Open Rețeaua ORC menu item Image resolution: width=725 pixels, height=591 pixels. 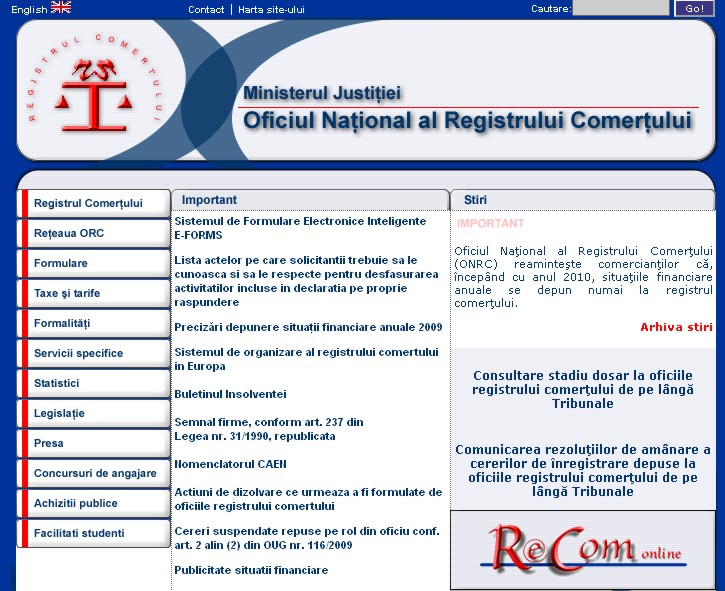click(x=69, y=233)
